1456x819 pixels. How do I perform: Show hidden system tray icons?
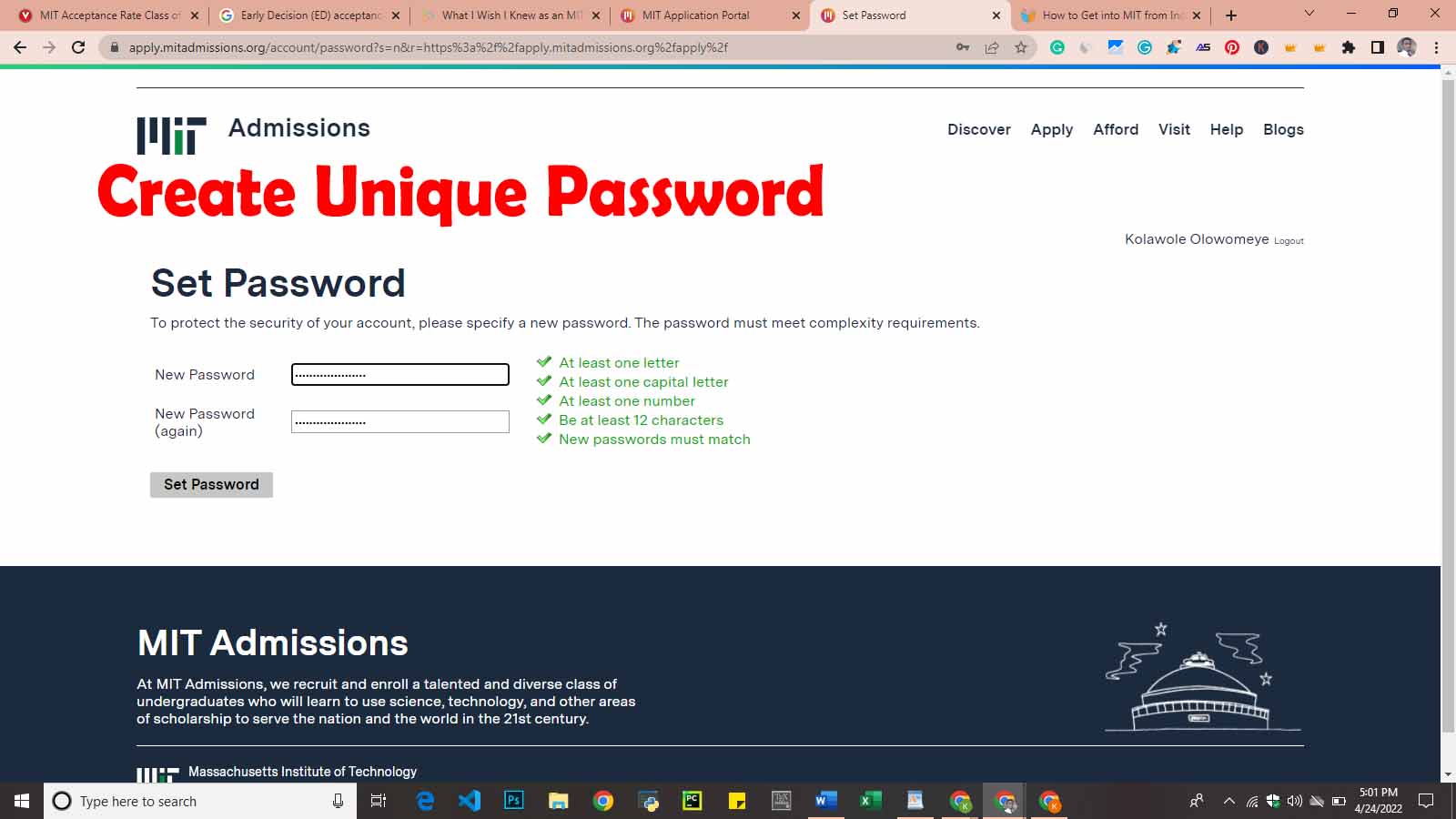tap(1229, 801)
